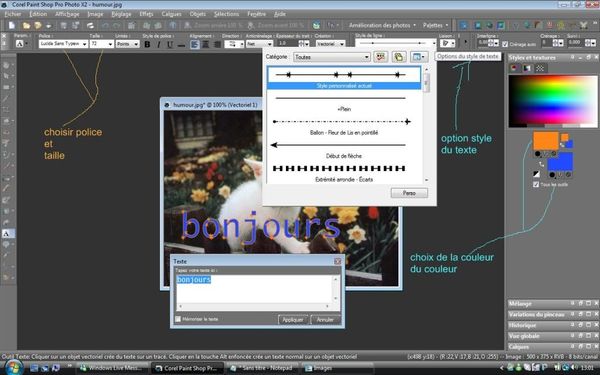The width and height of the screenshot is (600, 375).
Task: Toggle Italic text formatting
Action: coord(159,44)
